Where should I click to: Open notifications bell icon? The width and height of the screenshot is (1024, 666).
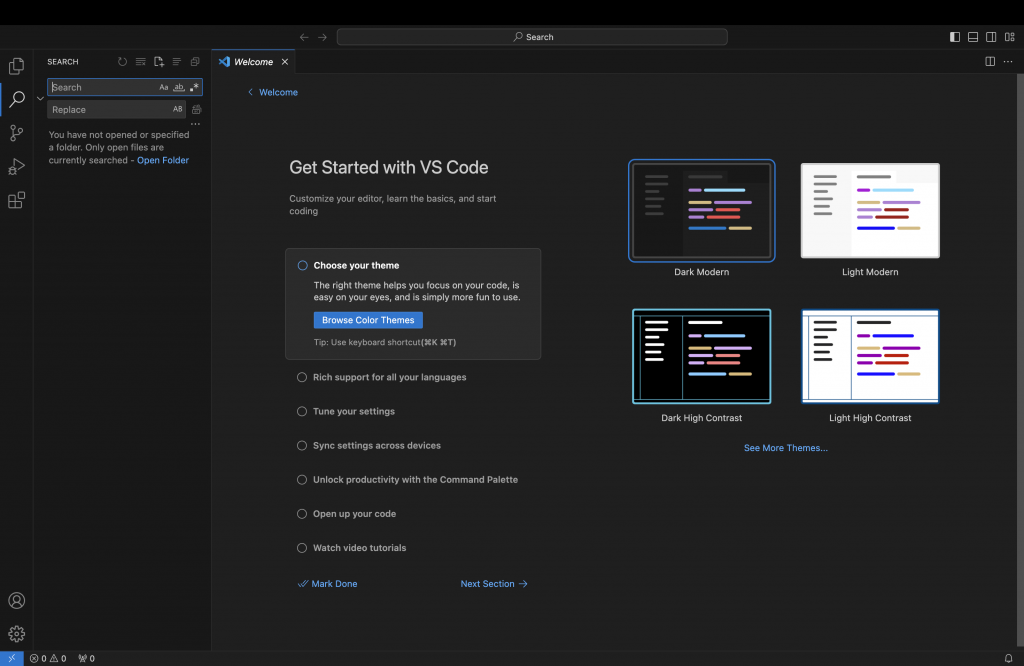(1008, 658)
